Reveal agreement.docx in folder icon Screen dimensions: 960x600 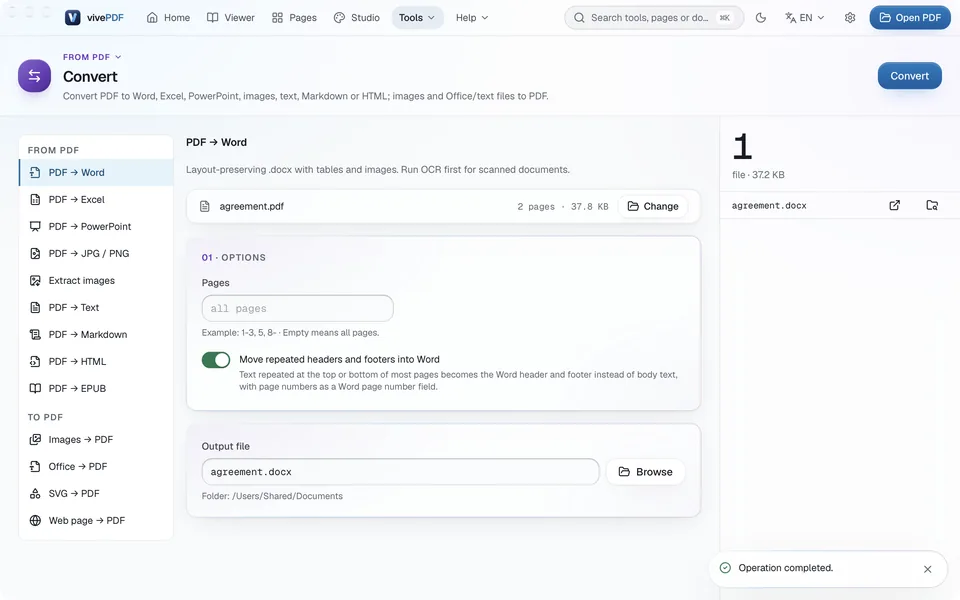[x=932, y=206]
